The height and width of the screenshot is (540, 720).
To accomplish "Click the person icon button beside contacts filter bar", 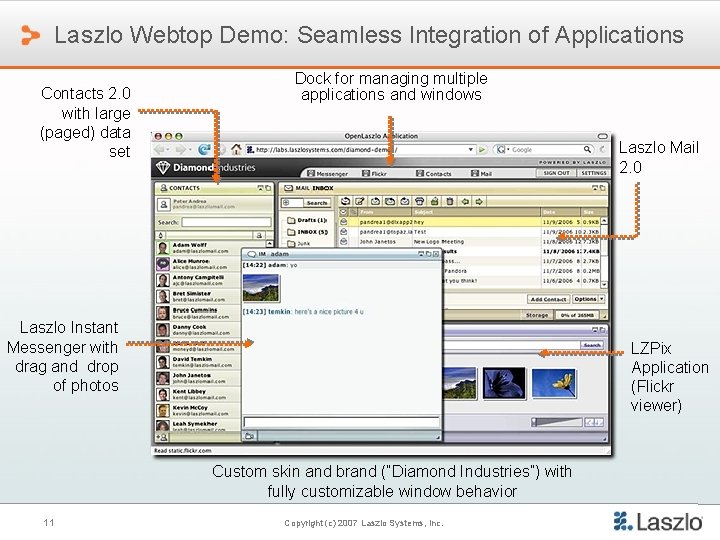I will [x=259, y=235].
